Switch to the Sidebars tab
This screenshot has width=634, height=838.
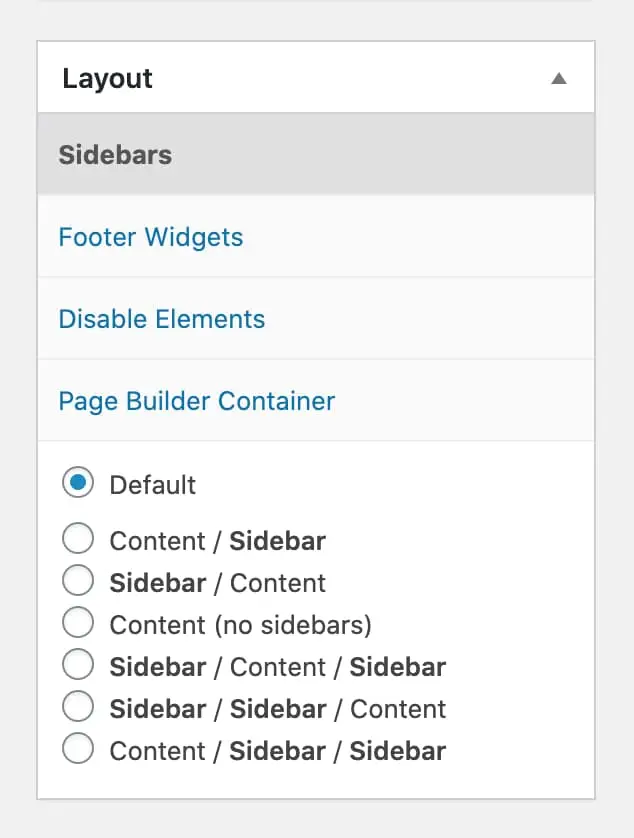[115, 155]
